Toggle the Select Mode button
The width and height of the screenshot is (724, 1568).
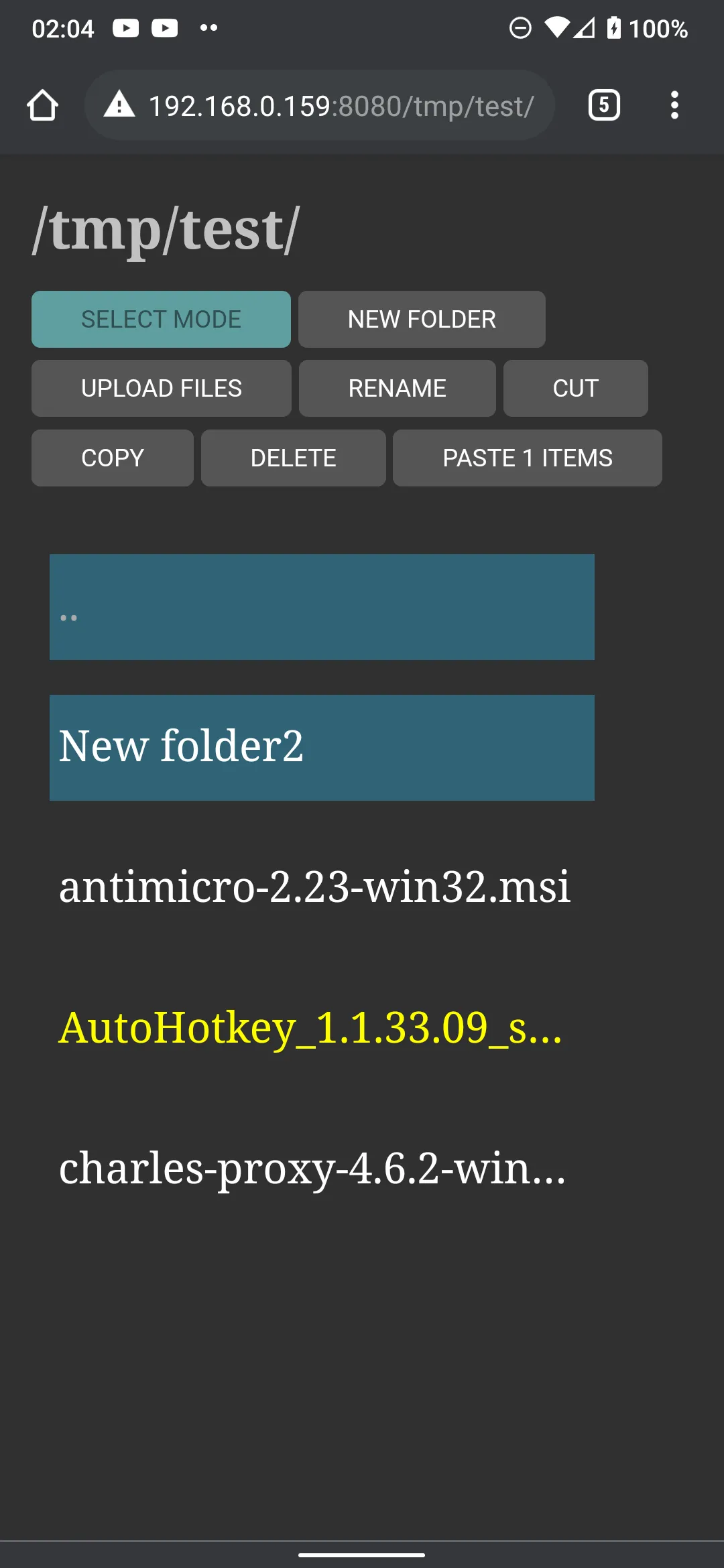[161, 319]
